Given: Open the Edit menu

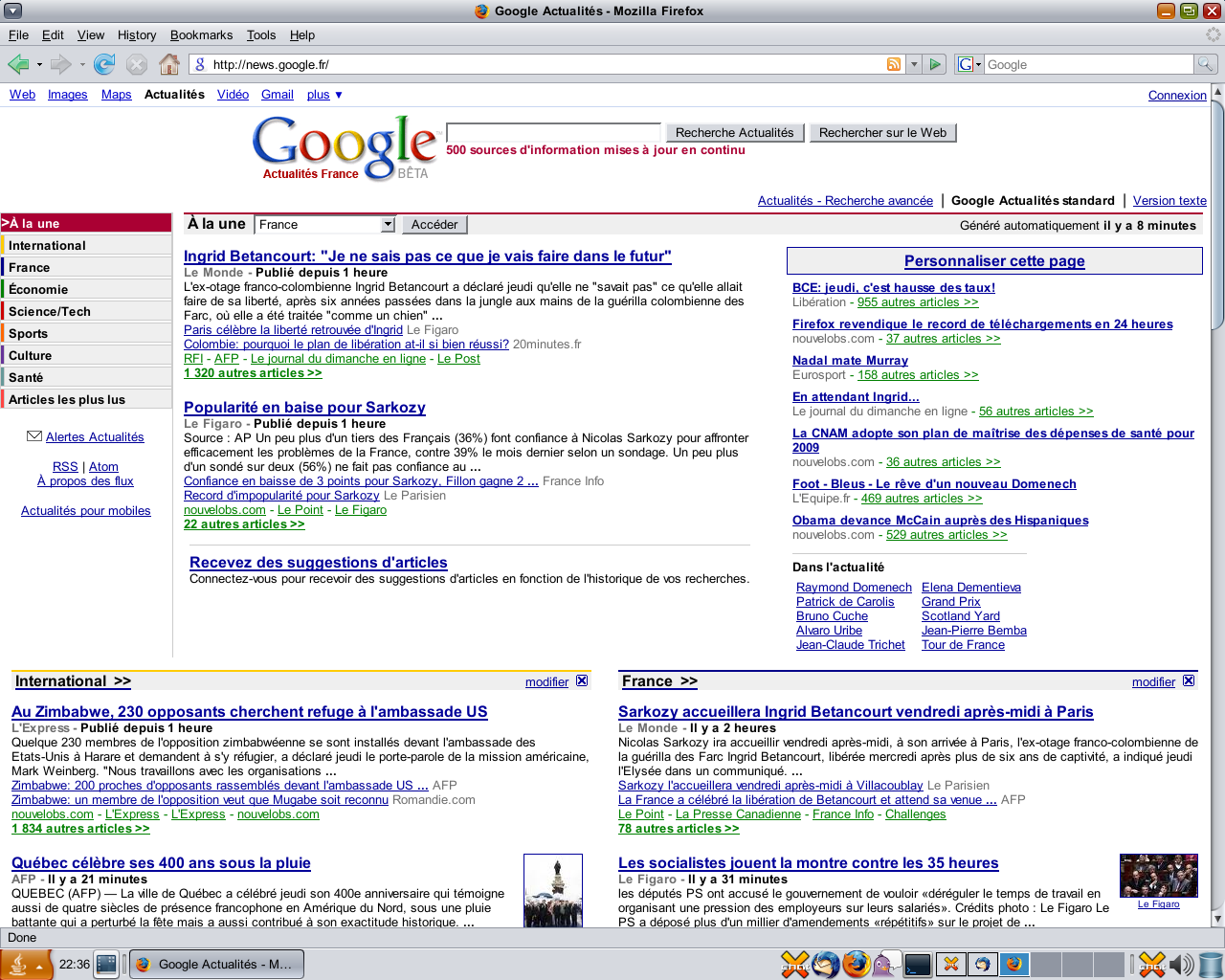Looking at the screenshot, I should [53, 34].
